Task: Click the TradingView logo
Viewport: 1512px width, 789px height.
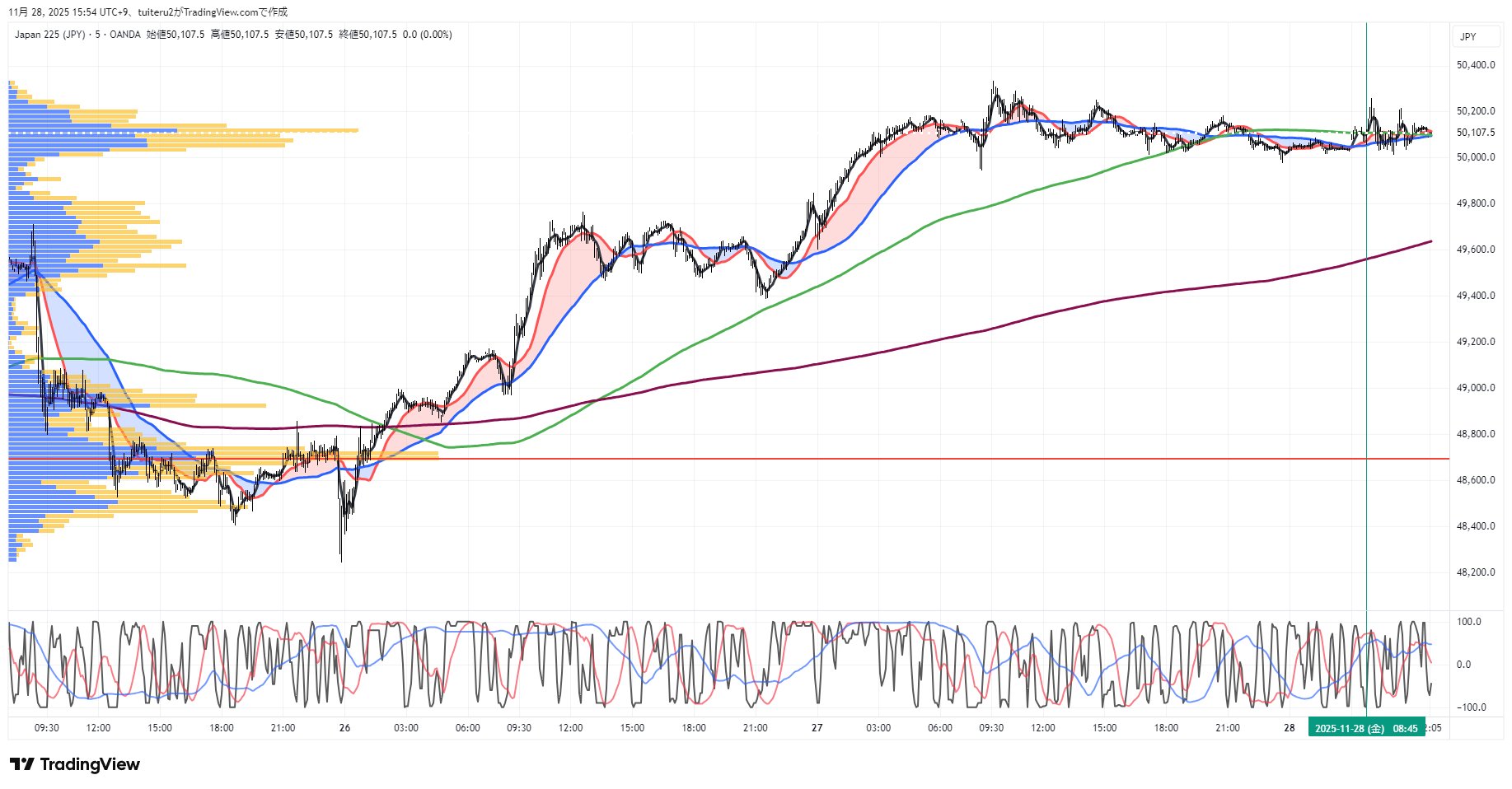Action: [x=75, y=764]
